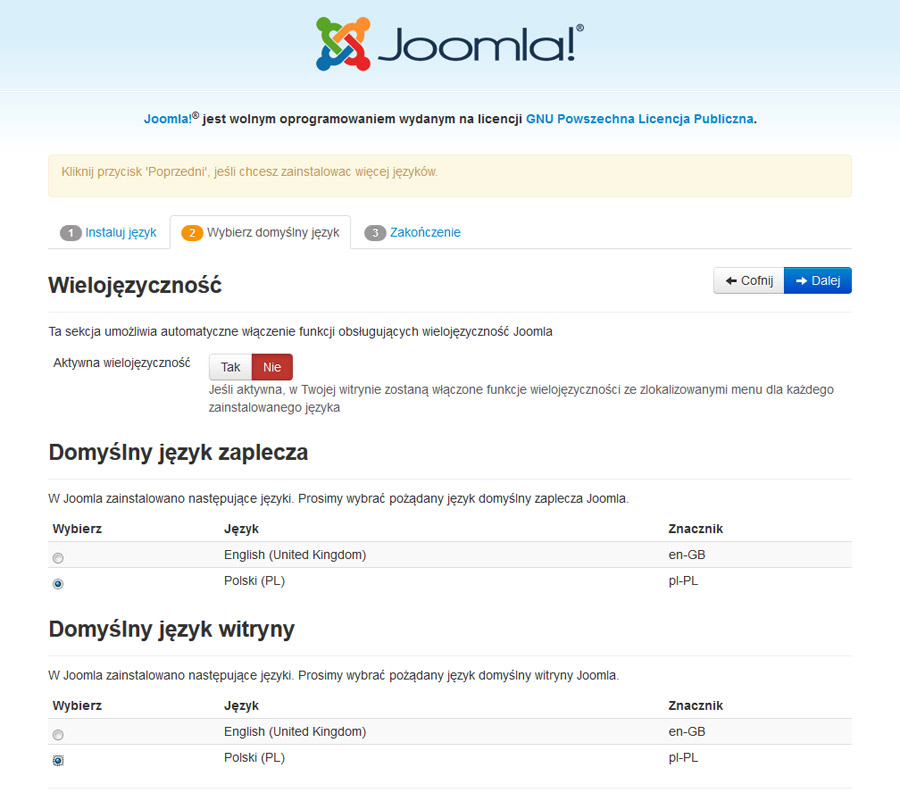This screenshot has height=793, width=900.
Task: Enable multilingual with Tak
Action: click(231, 367)
